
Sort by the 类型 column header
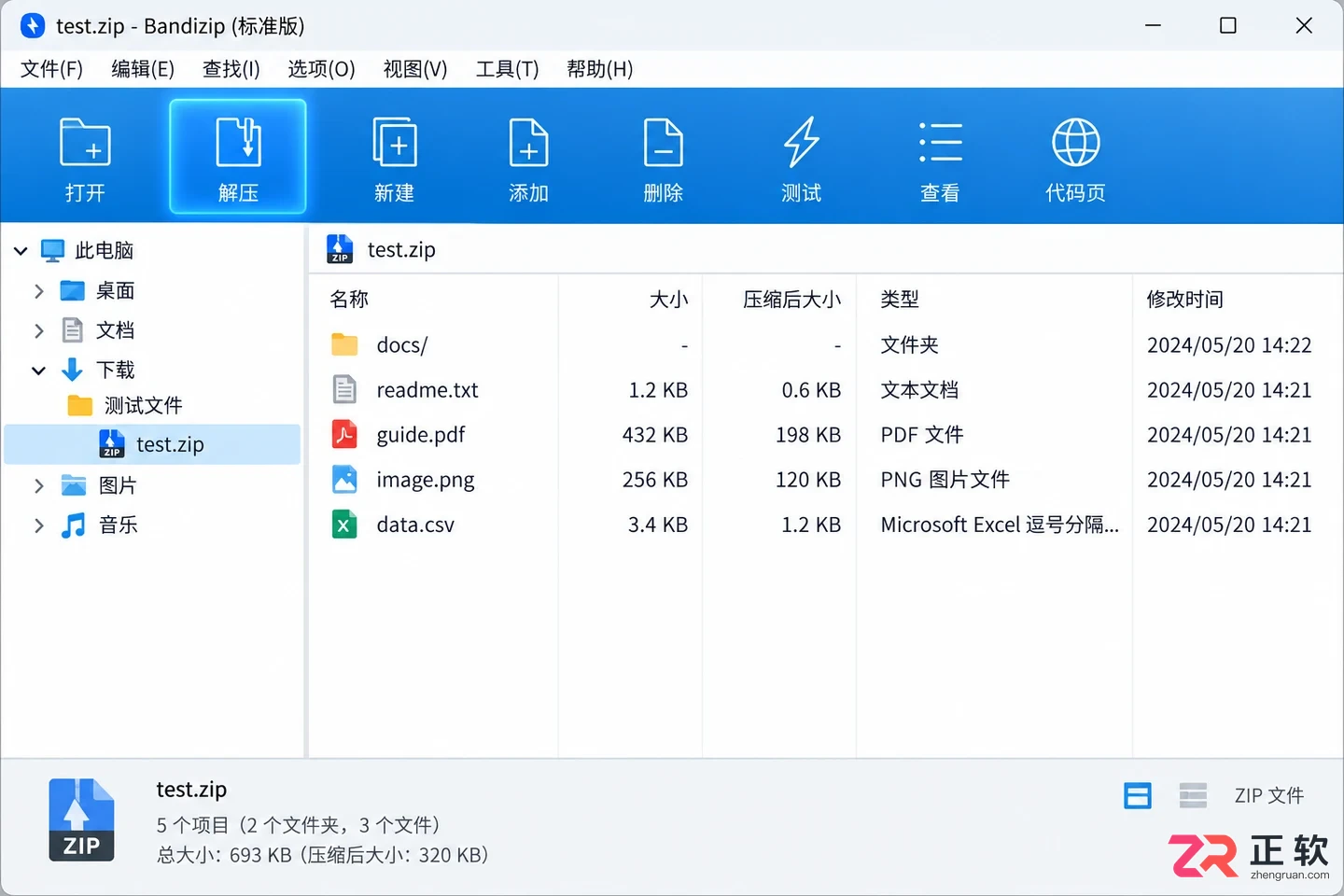pyautogui.click(x=900, y=299)
